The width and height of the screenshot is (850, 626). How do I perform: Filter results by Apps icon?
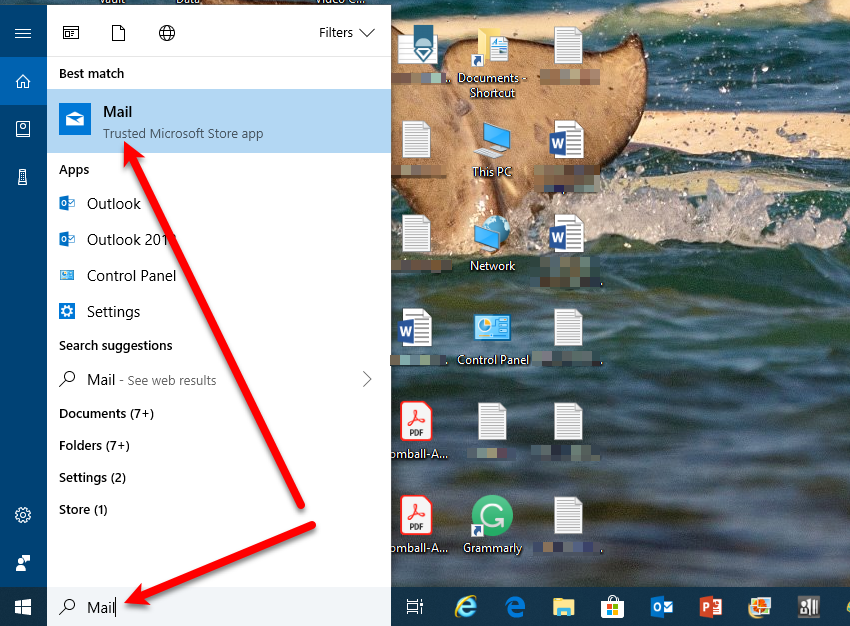click(71, 33)
